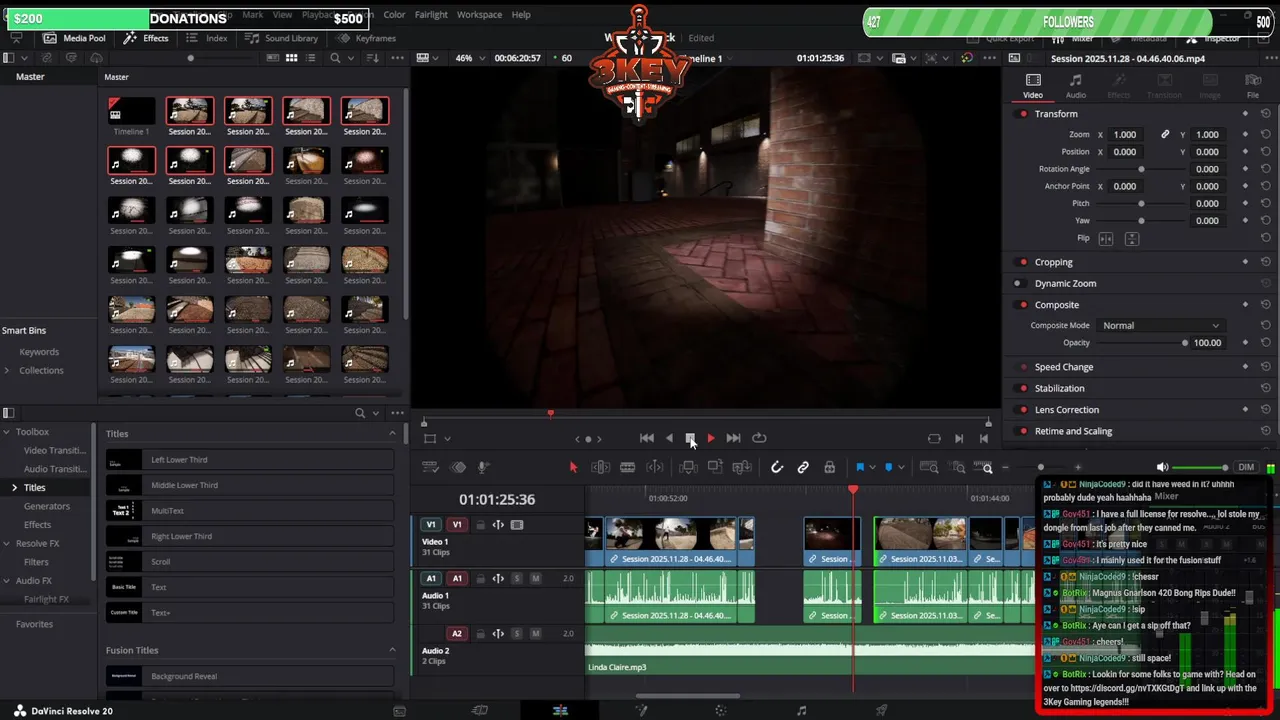Collapse the Titles list section
Image resolution: width=1280 pixels, height=720 pixels.
point(392,433)
